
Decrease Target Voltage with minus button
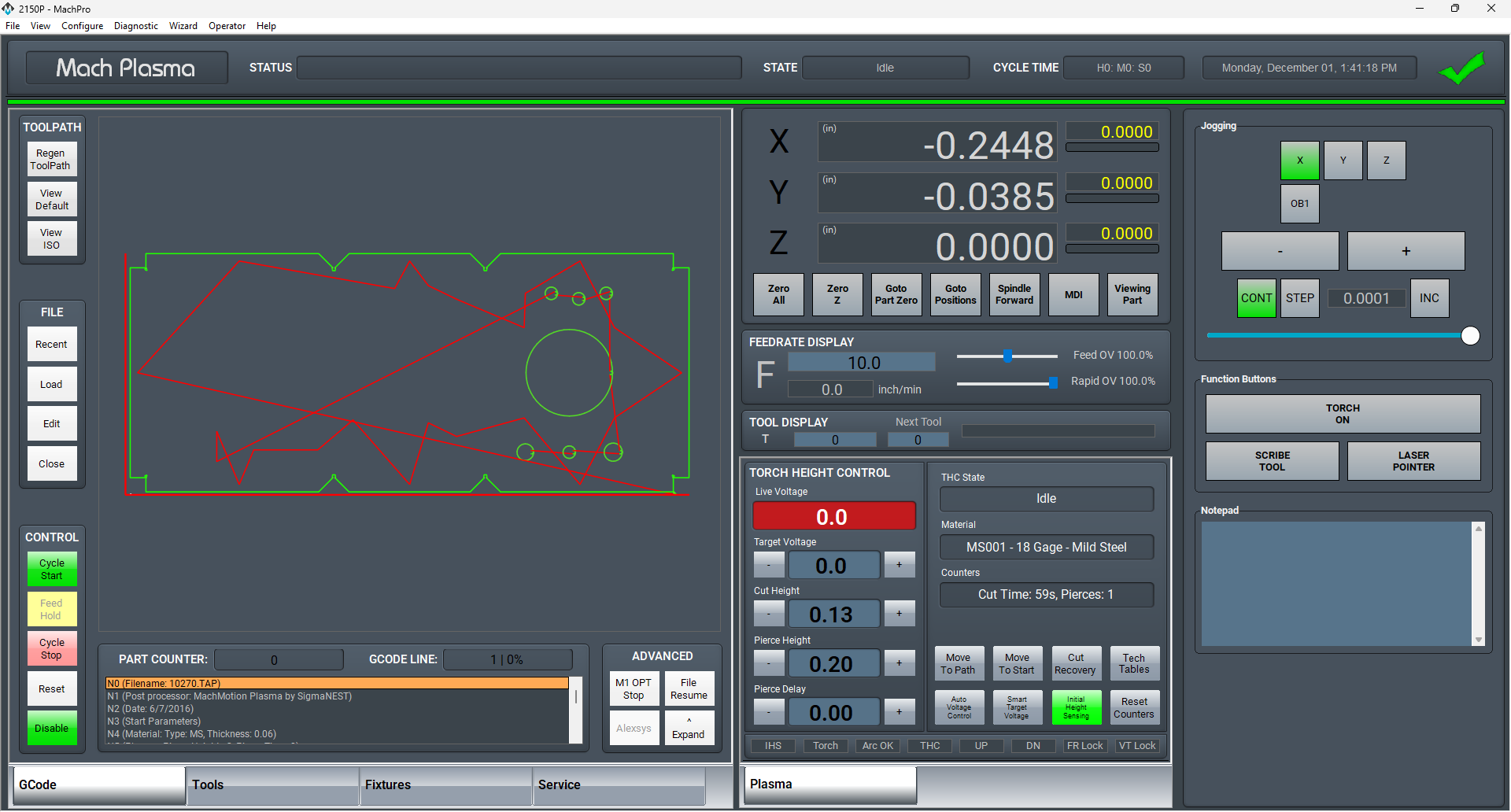769,565
